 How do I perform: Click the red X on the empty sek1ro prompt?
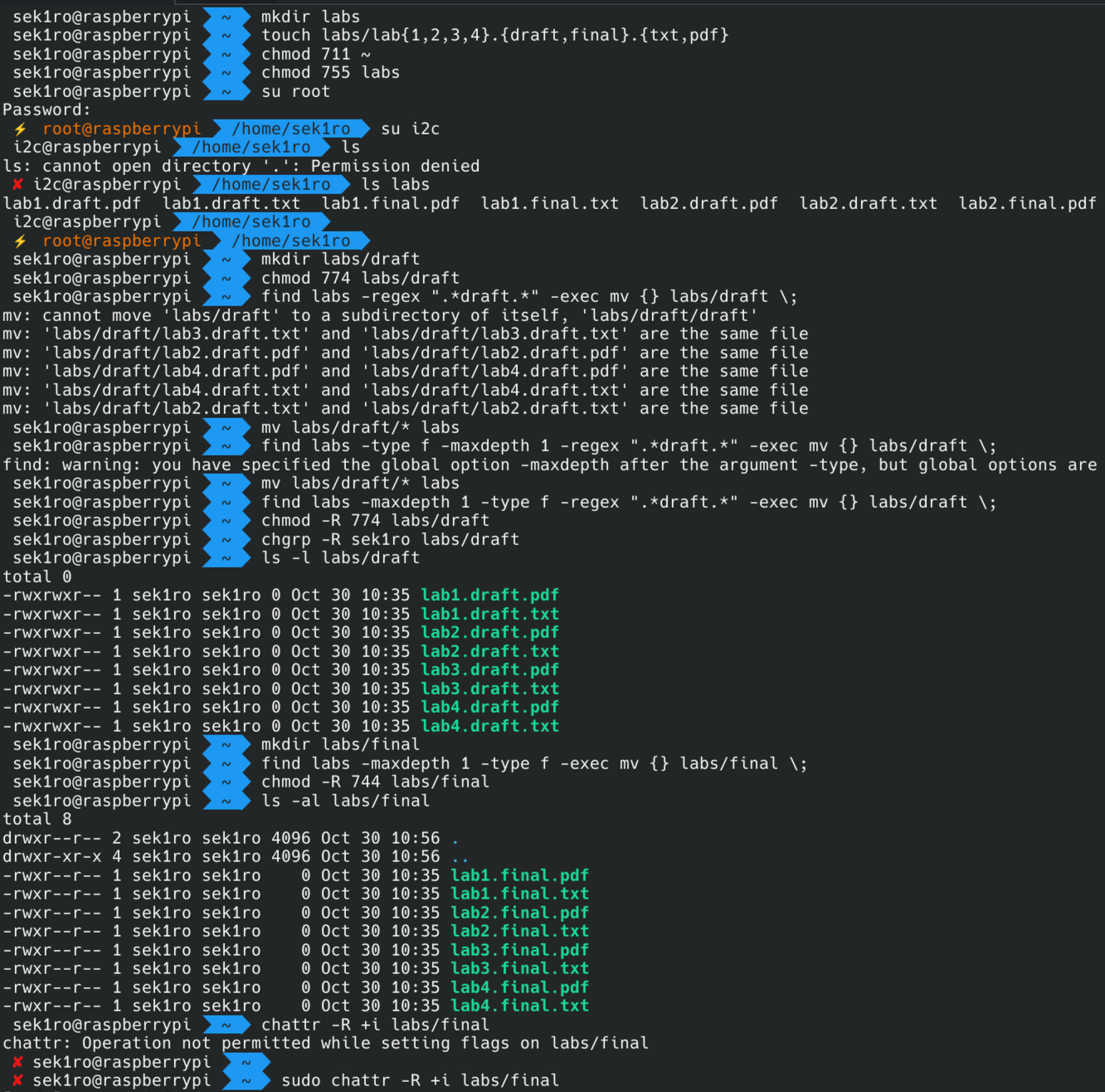pos(17,1062)
